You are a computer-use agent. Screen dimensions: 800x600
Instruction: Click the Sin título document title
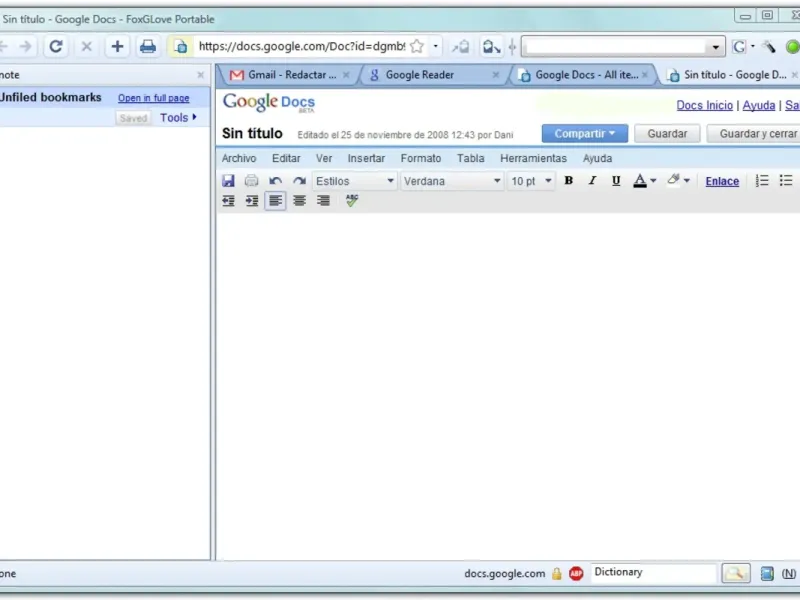coord(252,134)
